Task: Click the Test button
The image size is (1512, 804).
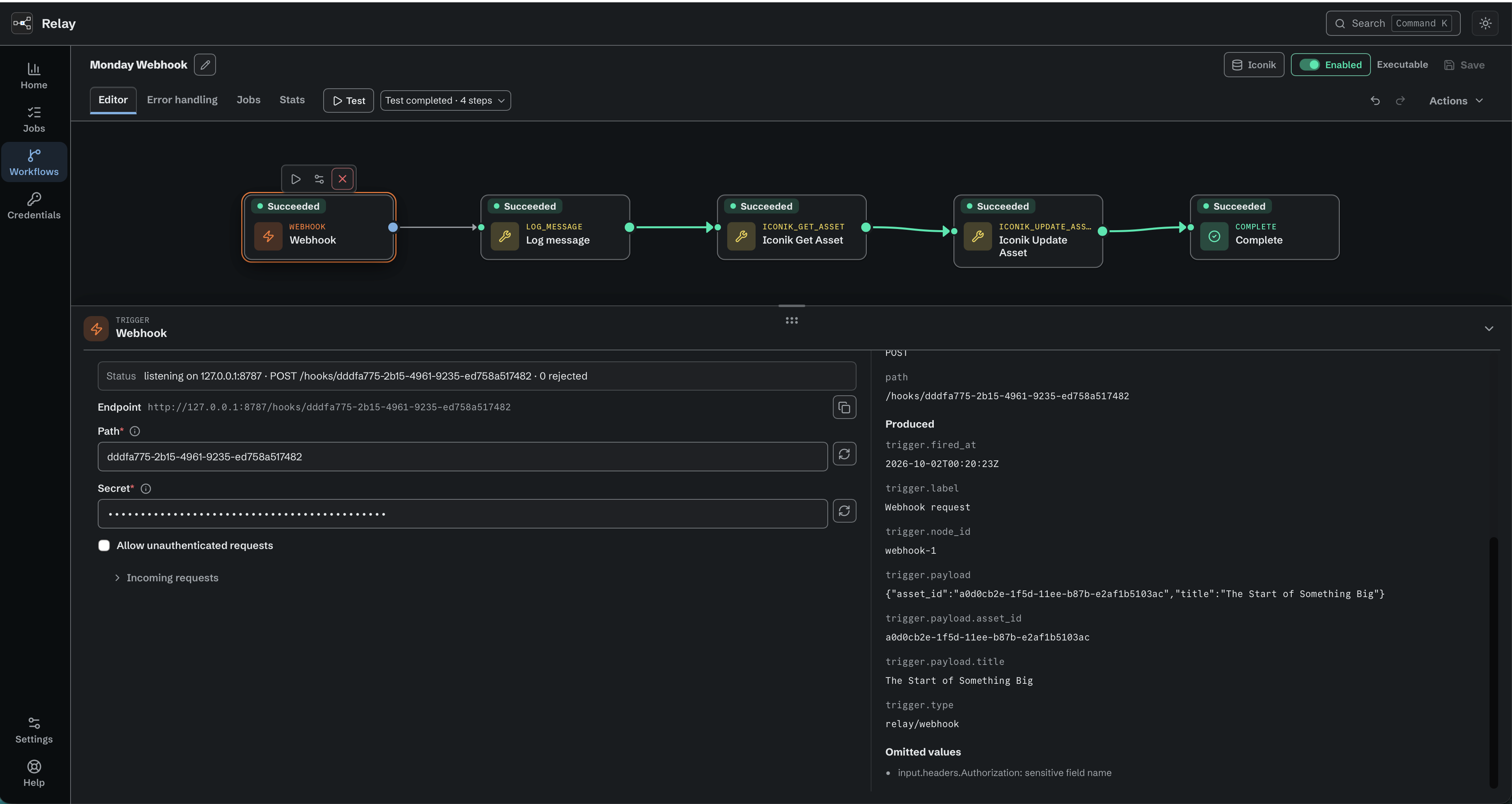Action: [349, 100]
